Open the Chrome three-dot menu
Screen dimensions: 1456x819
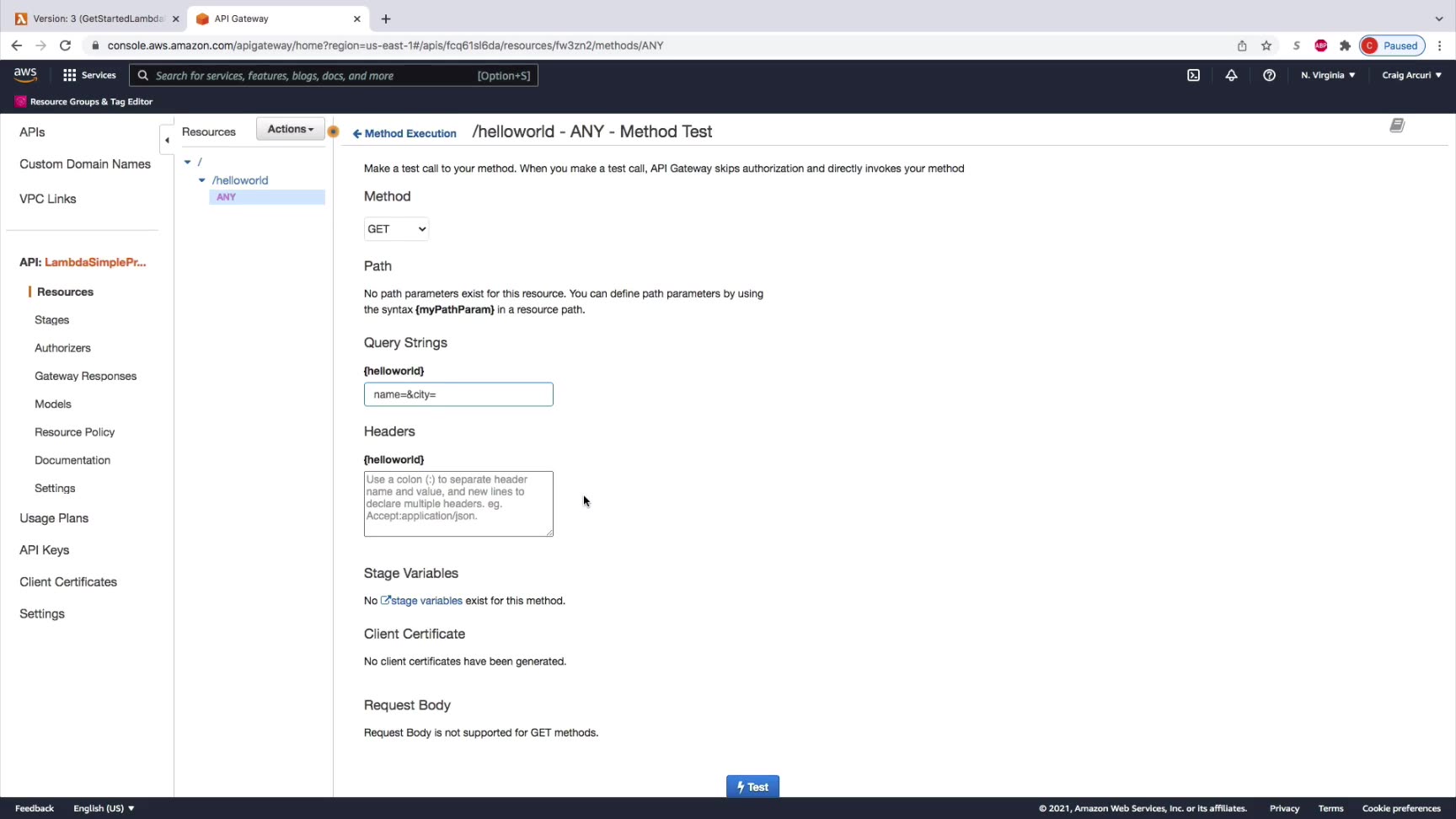coord(1440,45)
